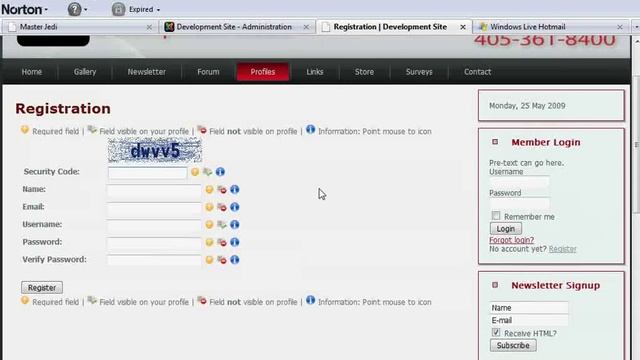
Task: Click the Verify Password input field
Action: click(x=154, y=260)
